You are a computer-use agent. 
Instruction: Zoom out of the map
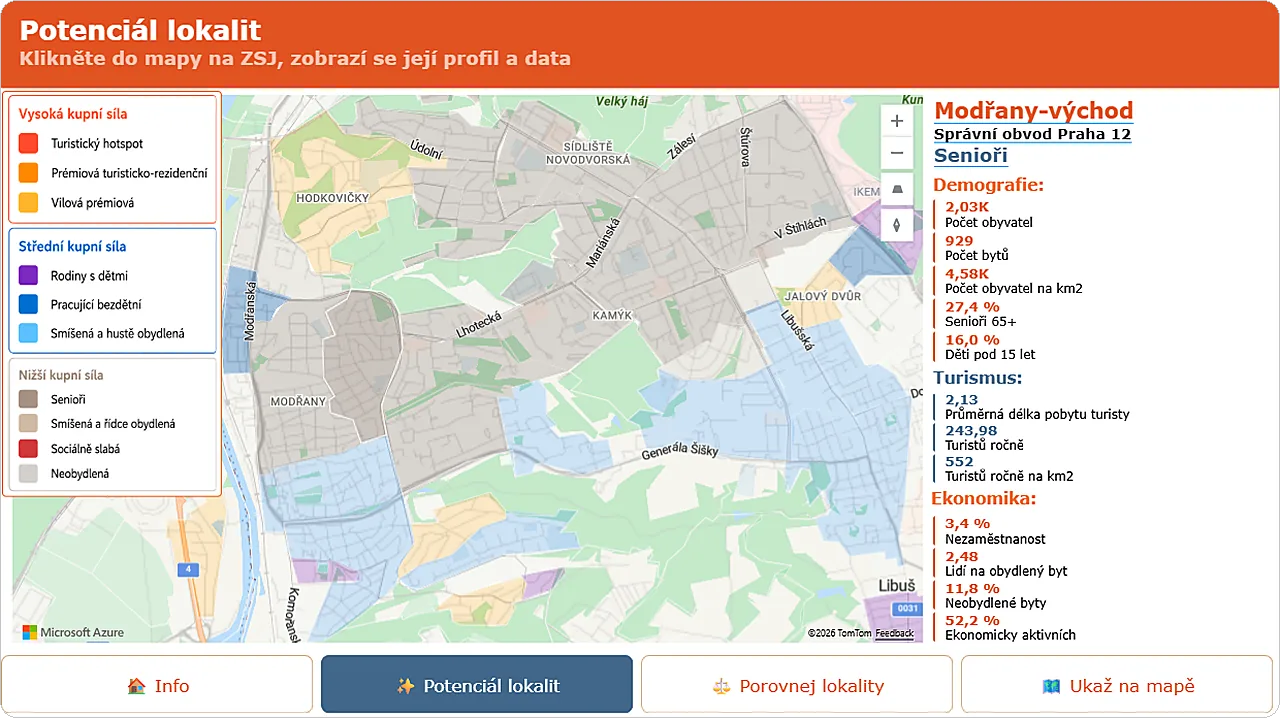pyautogui.click(x=896, y=153)
